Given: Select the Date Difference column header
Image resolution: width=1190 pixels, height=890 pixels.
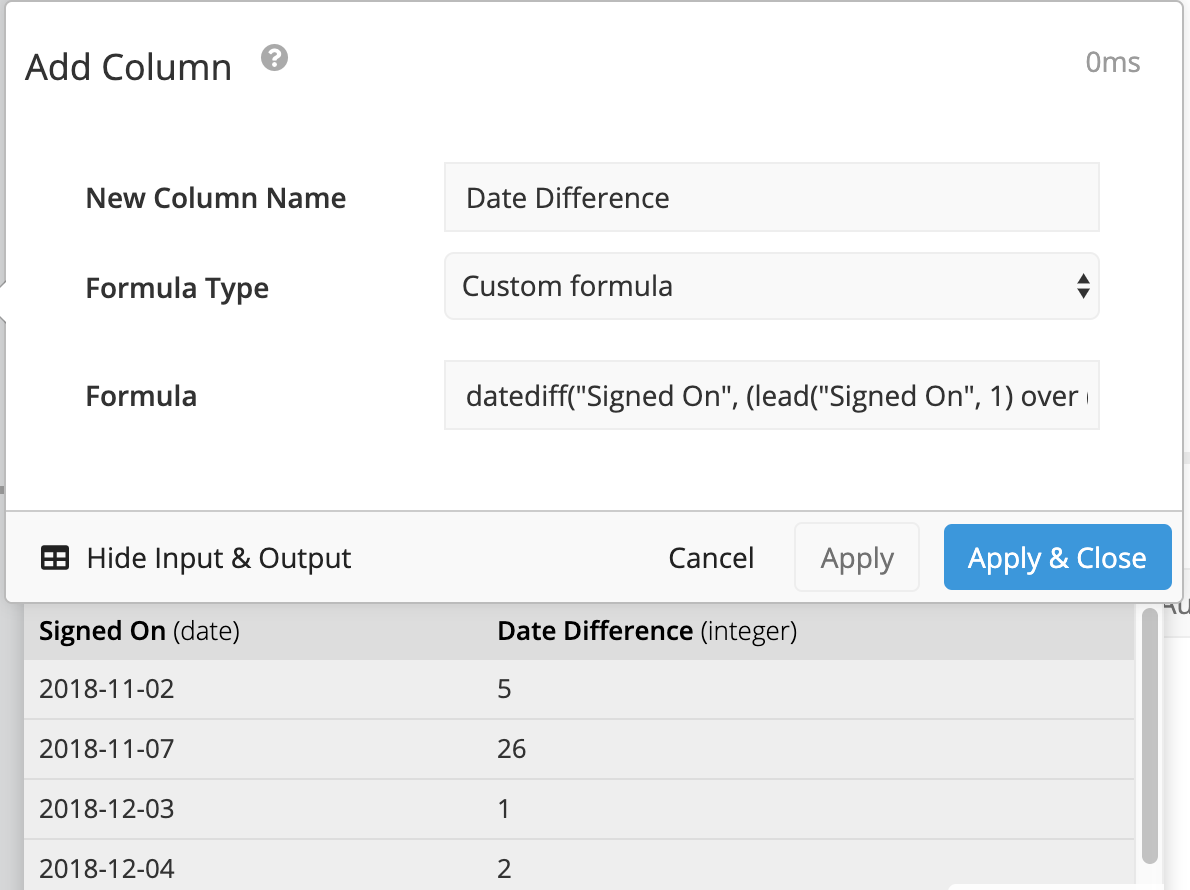Looking at the screenshot, I should click(647, 631).
